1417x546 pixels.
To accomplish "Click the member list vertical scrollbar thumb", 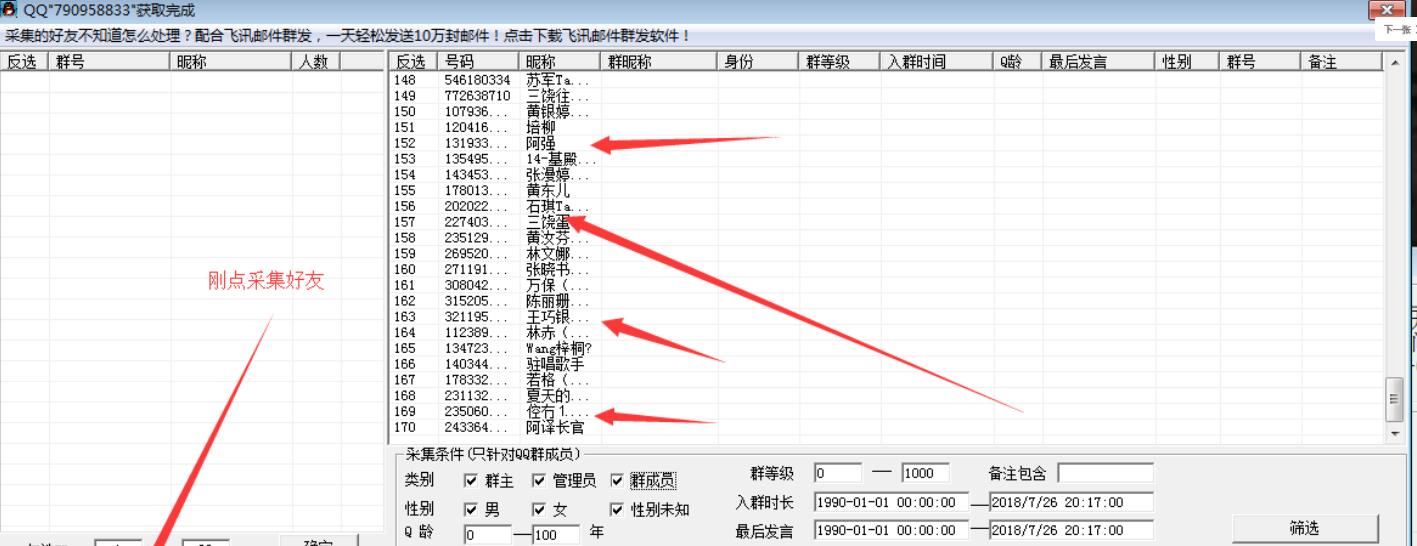I will [x=1396, y=401].
